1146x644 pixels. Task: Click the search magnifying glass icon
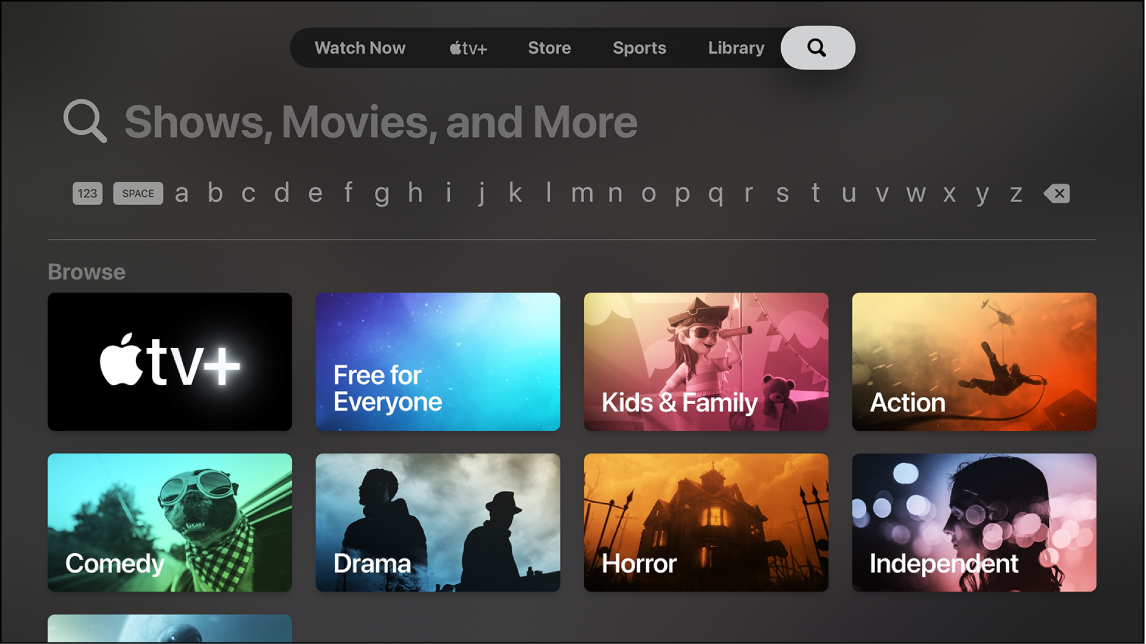pos(817,47)
